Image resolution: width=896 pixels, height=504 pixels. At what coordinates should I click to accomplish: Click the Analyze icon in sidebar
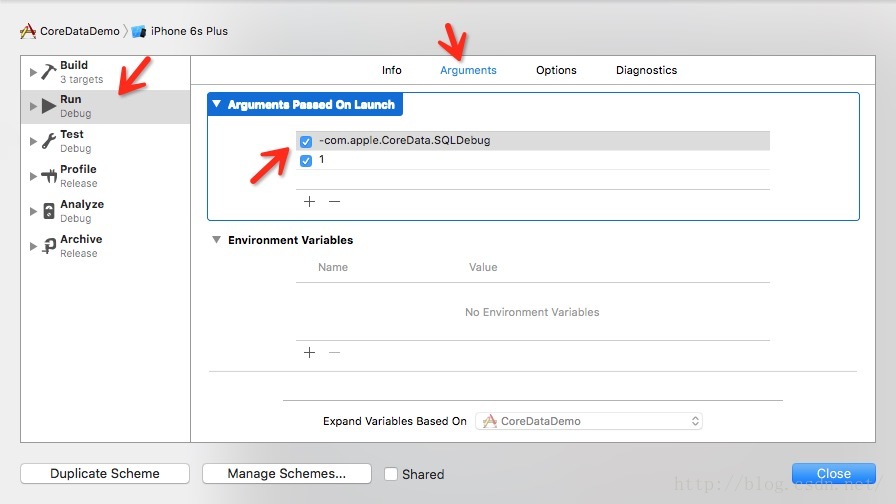(x=49, y=211)
